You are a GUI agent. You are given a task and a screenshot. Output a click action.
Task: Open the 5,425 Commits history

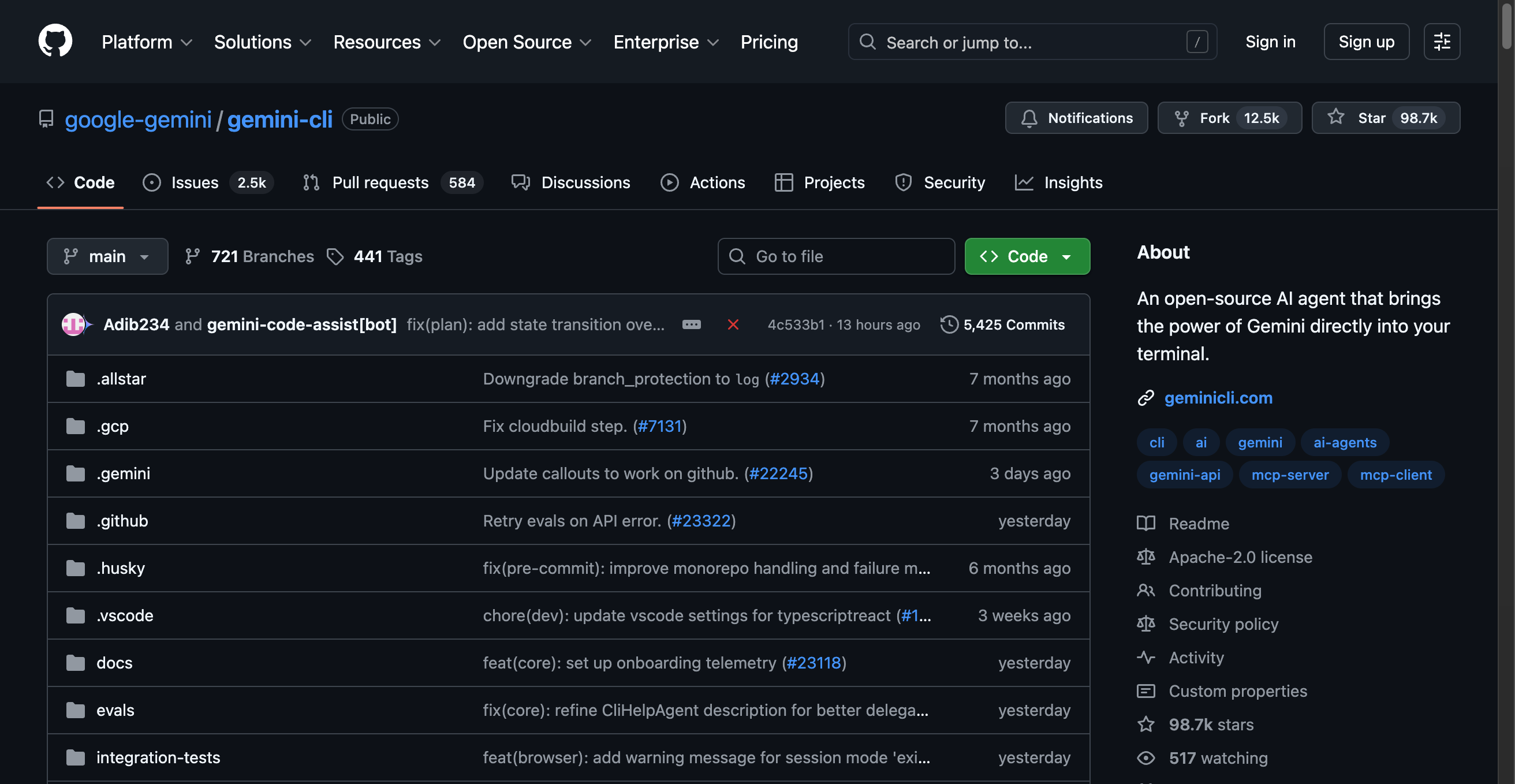click(x=1003, y=324)
